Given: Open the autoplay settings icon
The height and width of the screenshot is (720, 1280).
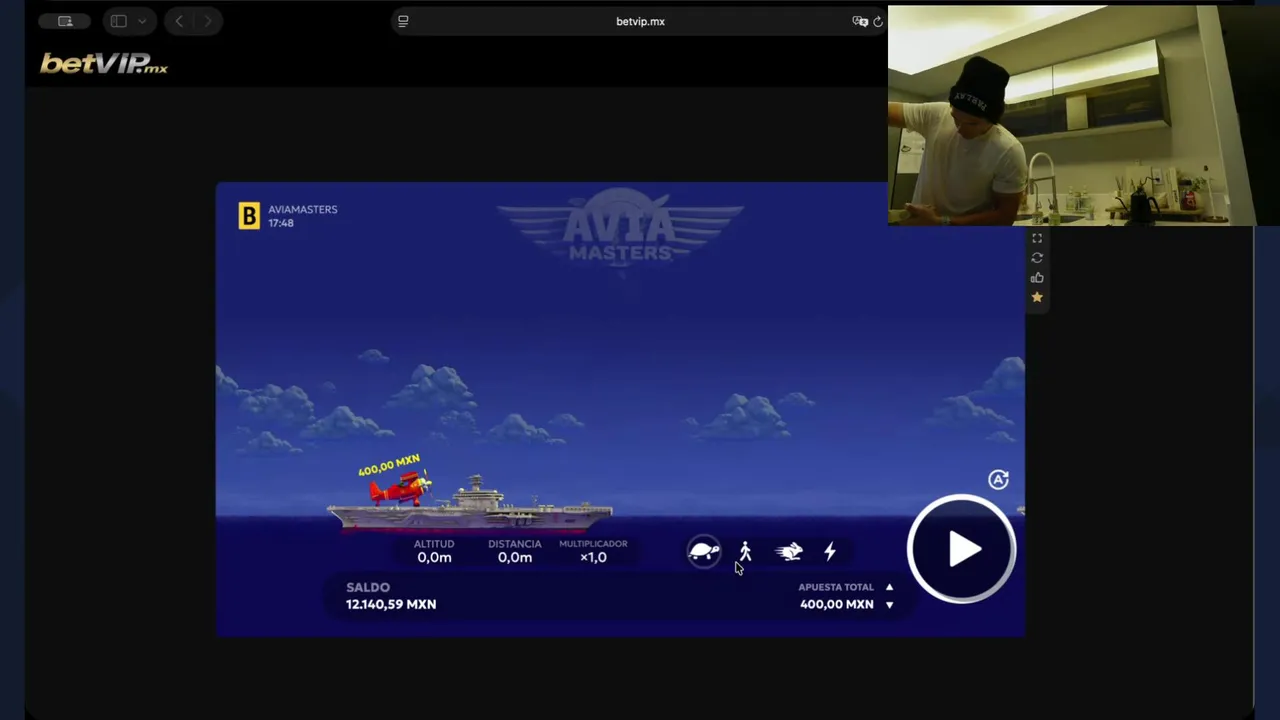Looking at the screenshot, I should point(998,480).
